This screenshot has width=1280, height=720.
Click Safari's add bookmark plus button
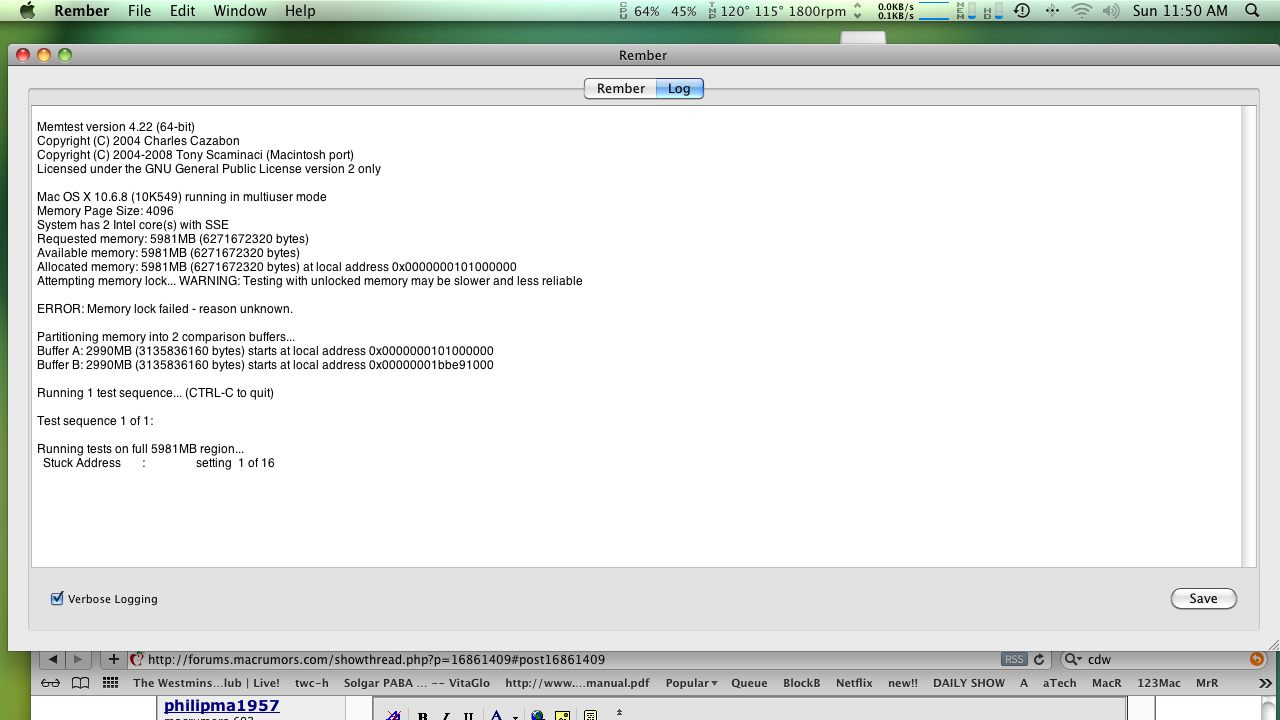pos(114,659)
